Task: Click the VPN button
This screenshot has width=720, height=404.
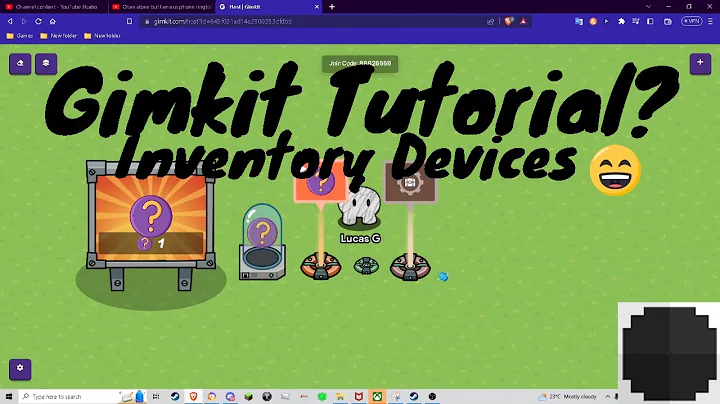Action: coord(692,21)
